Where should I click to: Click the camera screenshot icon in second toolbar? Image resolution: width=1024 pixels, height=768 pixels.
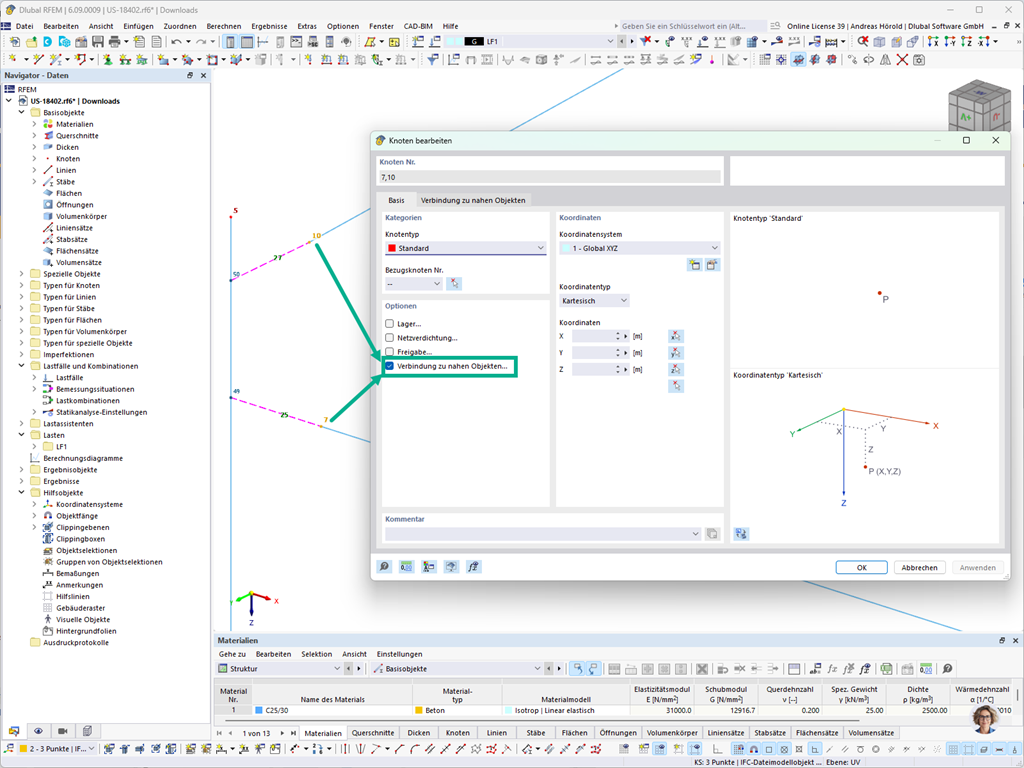coord(919,59)
